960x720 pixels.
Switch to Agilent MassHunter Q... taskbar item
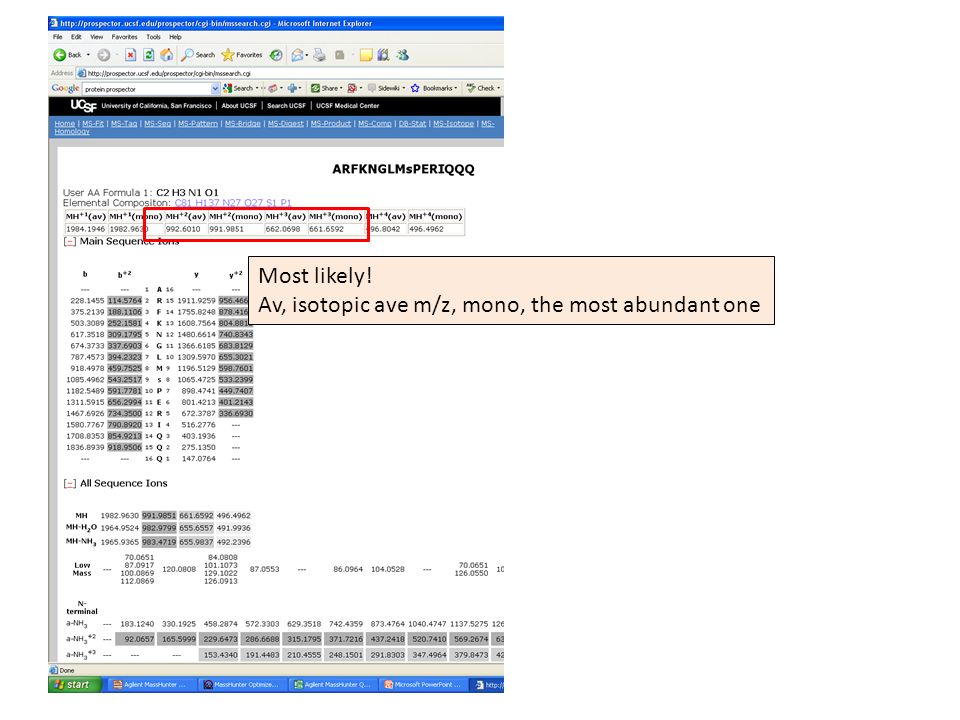332,684
